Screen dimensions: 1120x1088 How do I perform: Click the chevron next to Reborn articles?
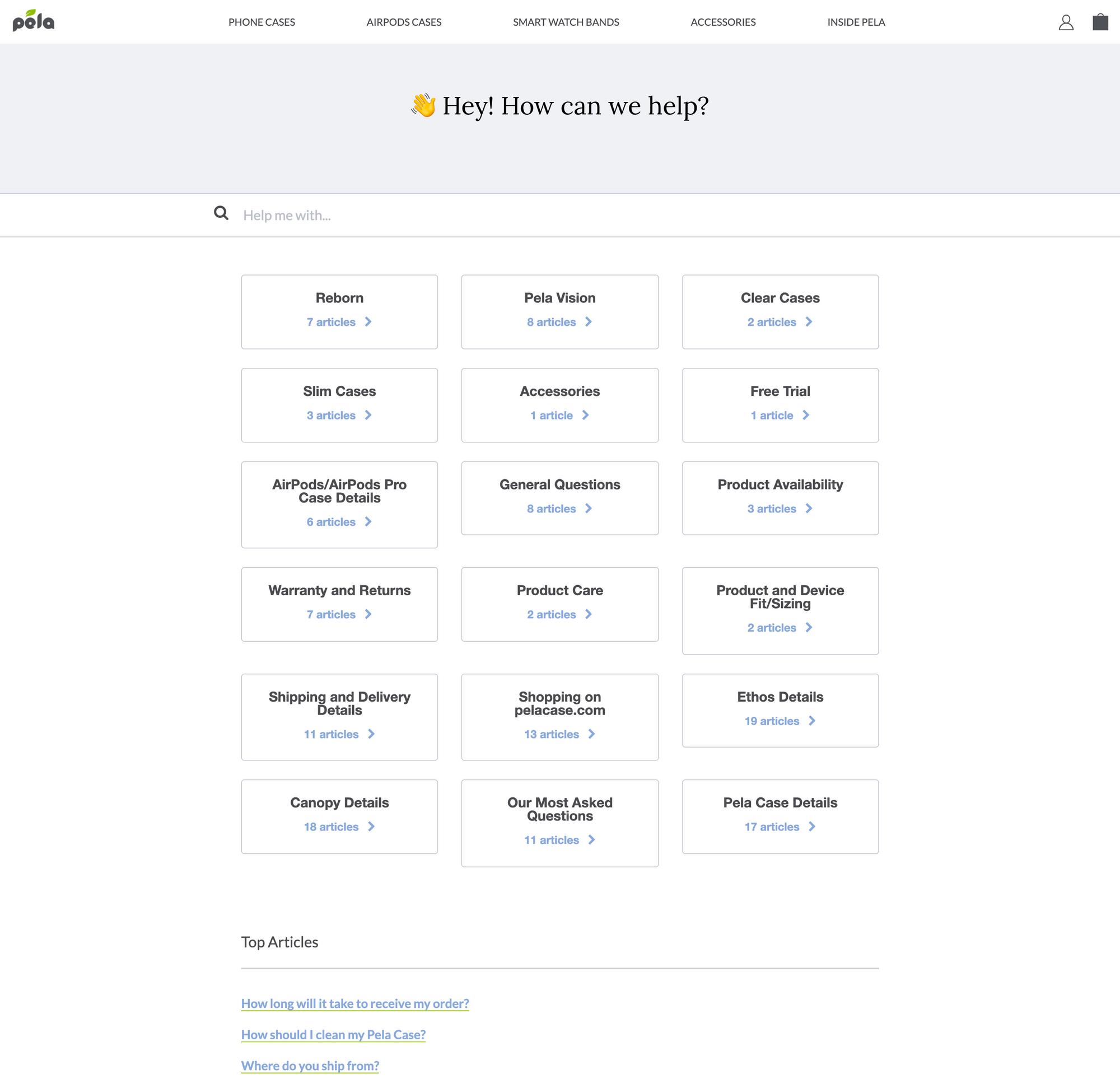368,323
